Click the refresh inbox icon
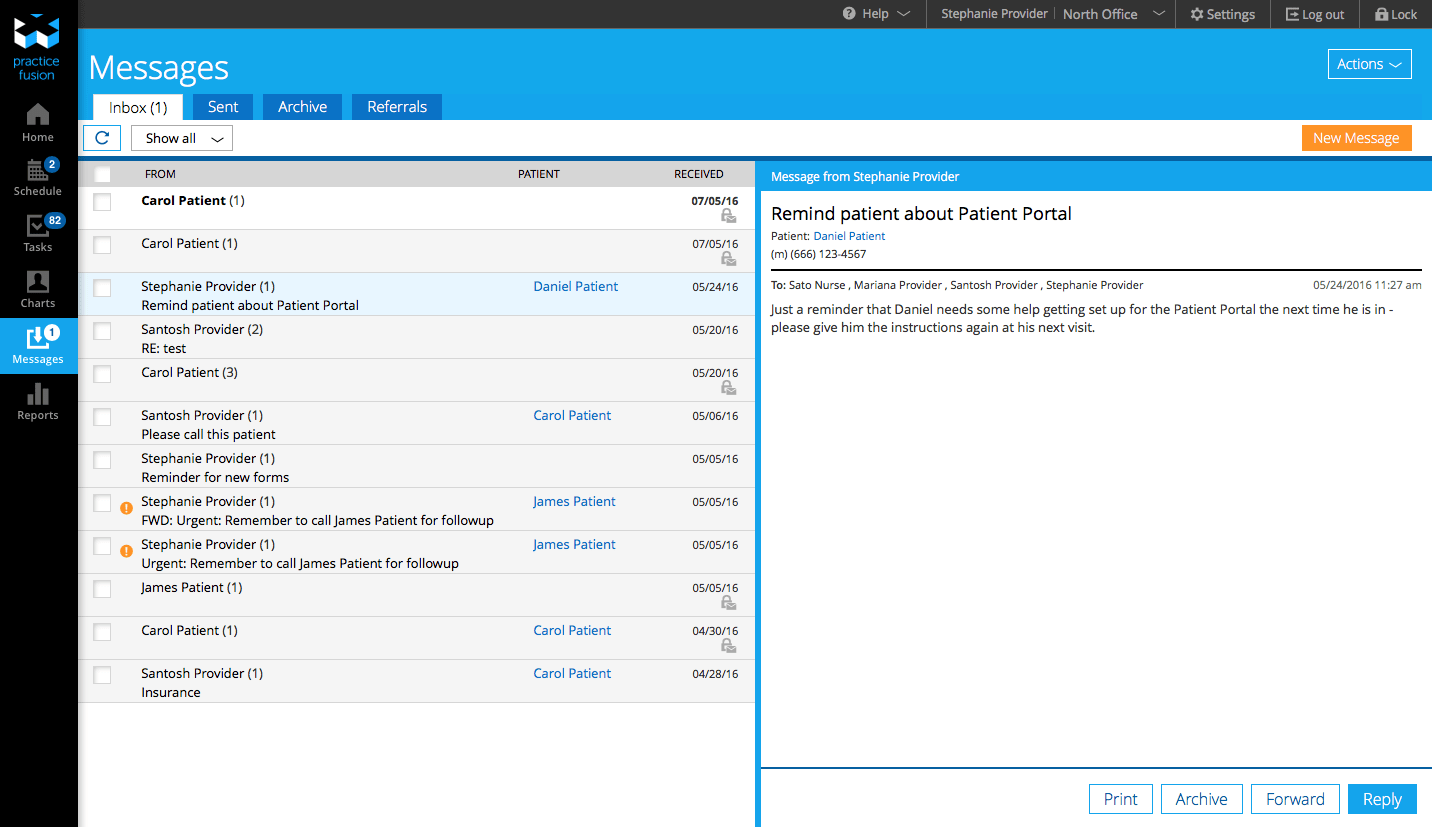The image size is (1432, 827). point(102,138)
